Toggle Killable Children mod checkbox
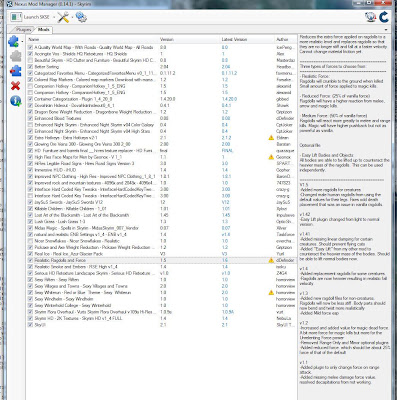The height and width of the screenshot is (400, 397). click(31, 209)
